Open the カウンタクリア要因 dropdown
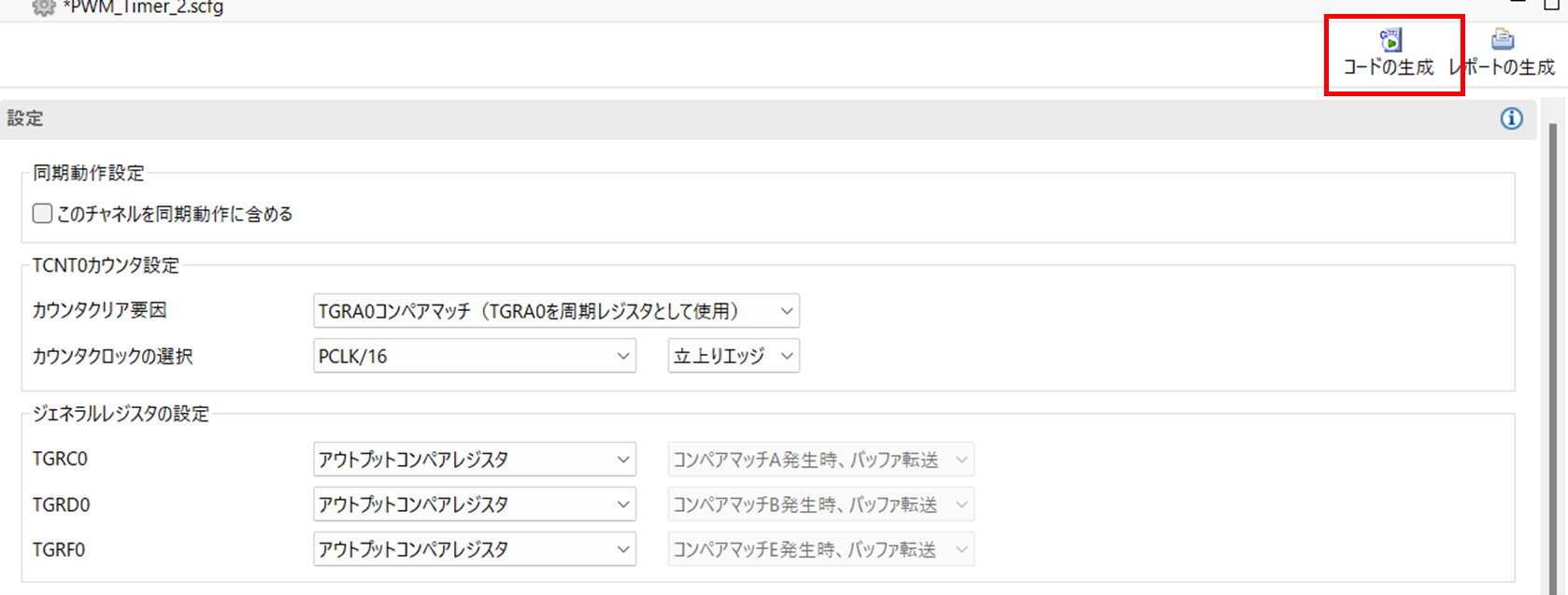 point(556,311)
